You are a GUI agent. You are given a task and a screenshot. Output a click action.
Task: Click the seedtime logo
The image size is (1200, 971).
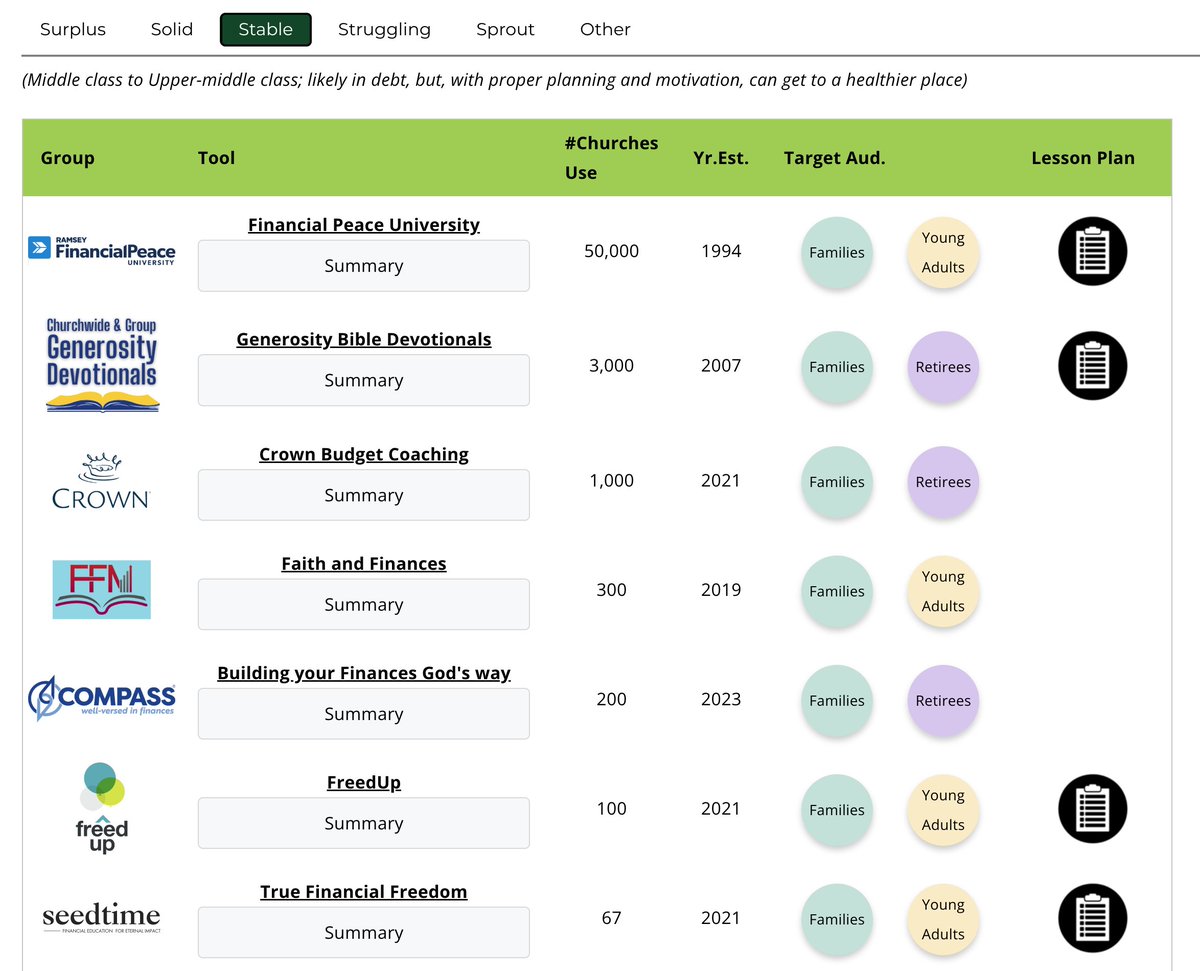[x=101, y=917]
